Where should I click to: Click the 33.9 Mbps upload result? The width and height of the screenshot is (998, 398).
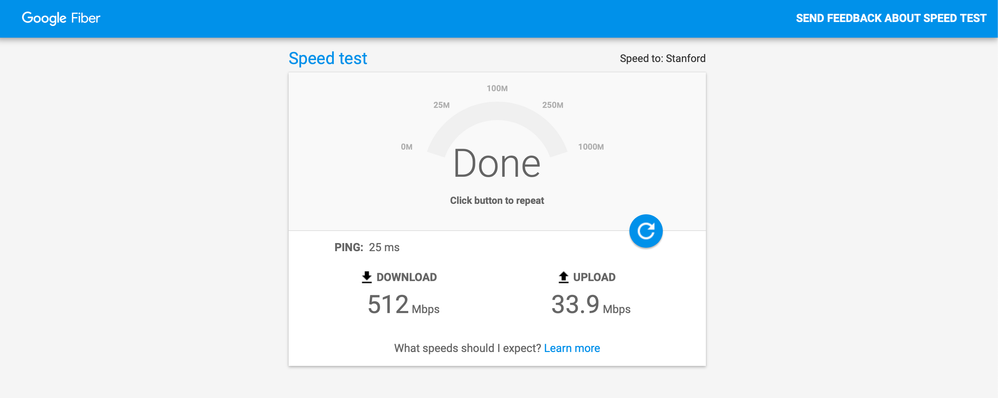591,305
